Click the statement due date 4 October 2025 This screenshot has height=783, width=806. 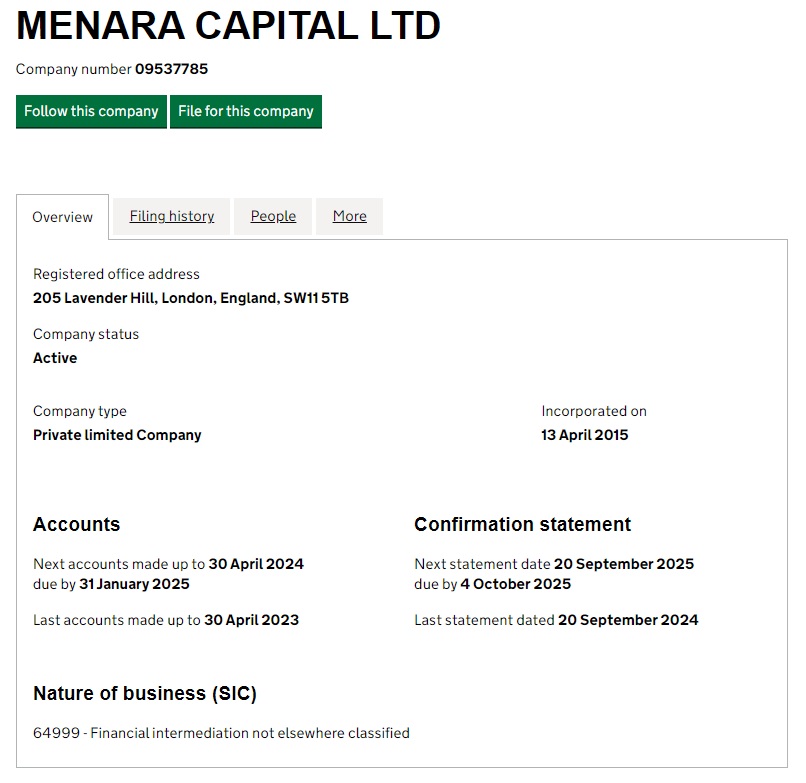[x=515, y=584]
